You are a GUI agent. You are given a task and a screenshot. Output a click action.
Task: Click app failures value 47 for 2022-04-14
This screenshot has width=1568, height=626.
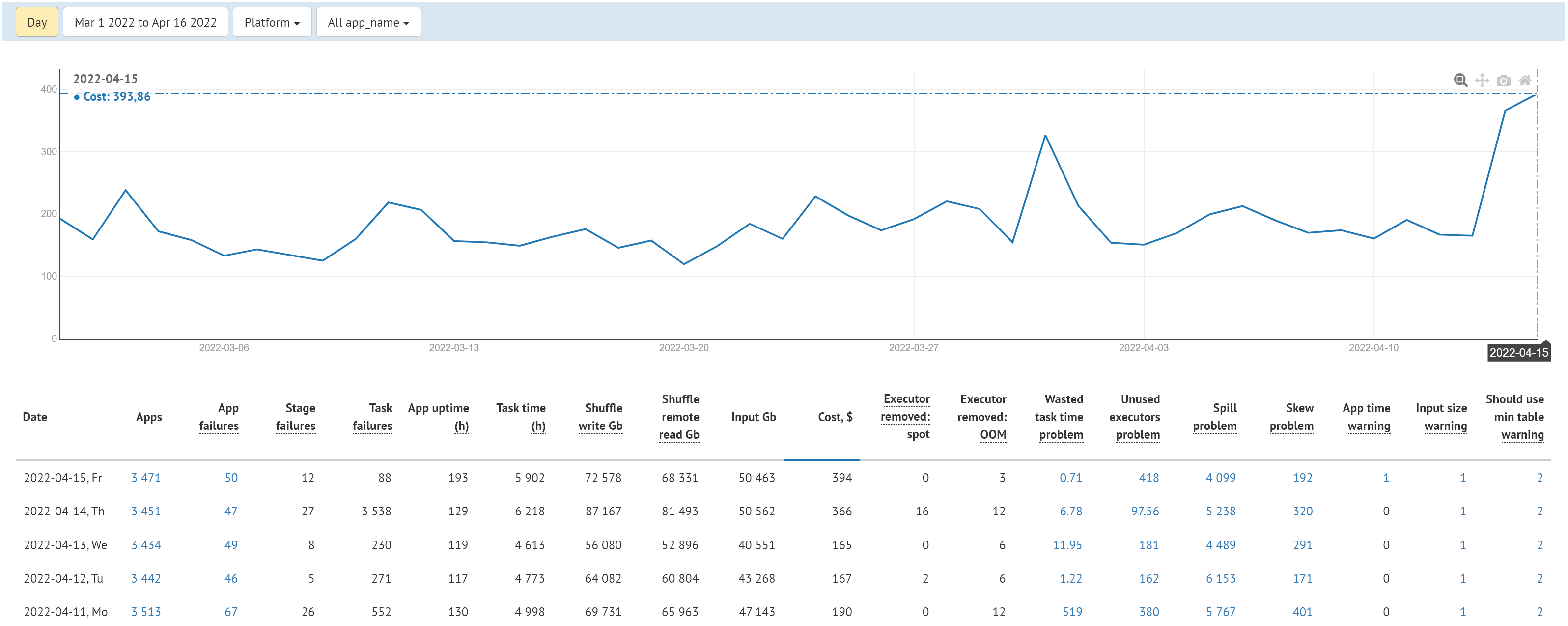[231, 512]
